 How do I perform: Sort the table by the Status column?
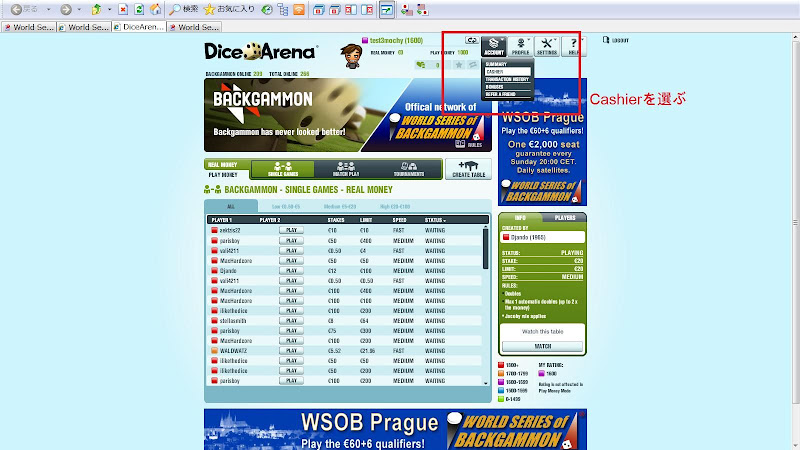coord(435,220)
